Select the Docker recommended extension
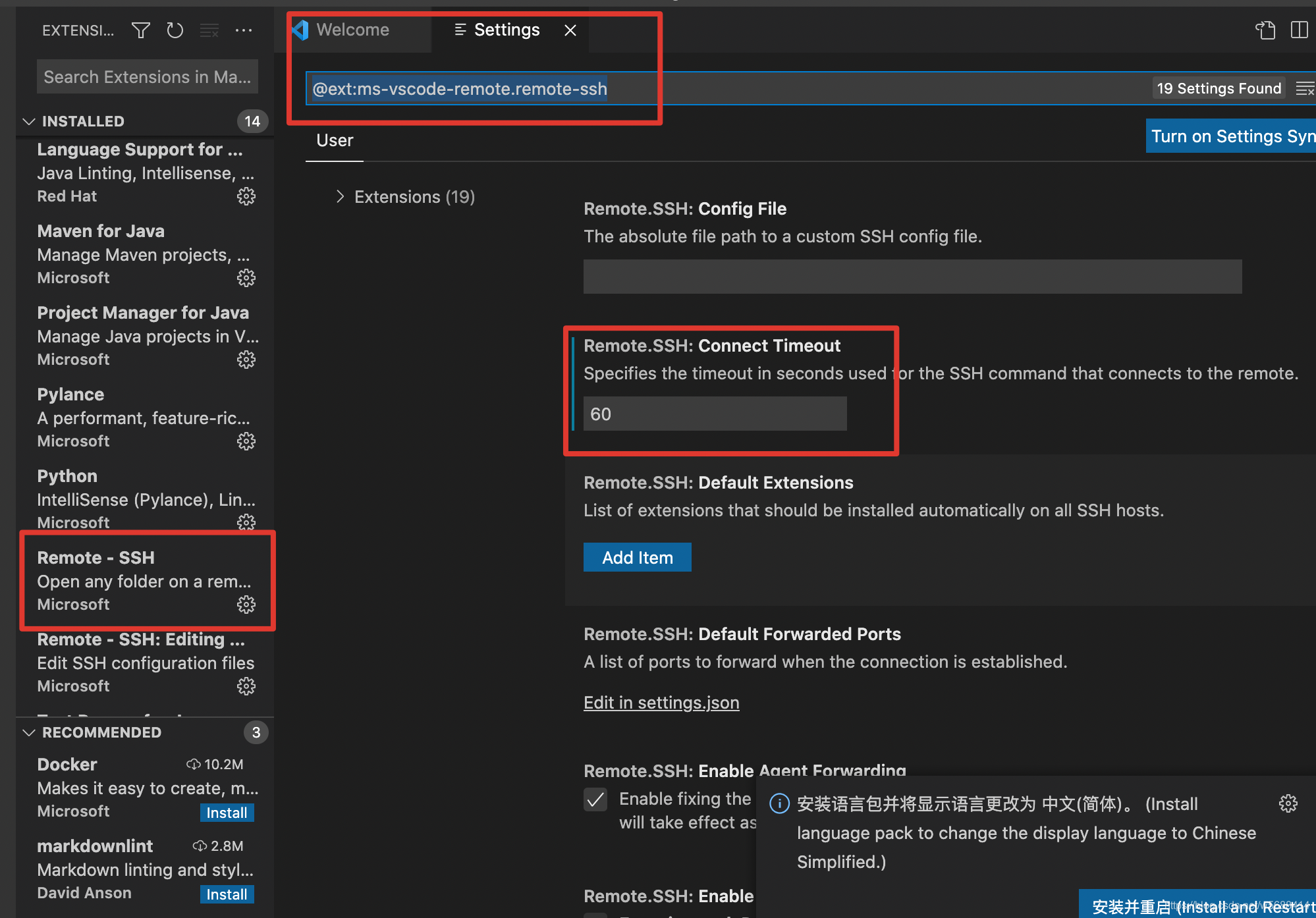This screenshot has width=1316, height=918. pos(146,788)
